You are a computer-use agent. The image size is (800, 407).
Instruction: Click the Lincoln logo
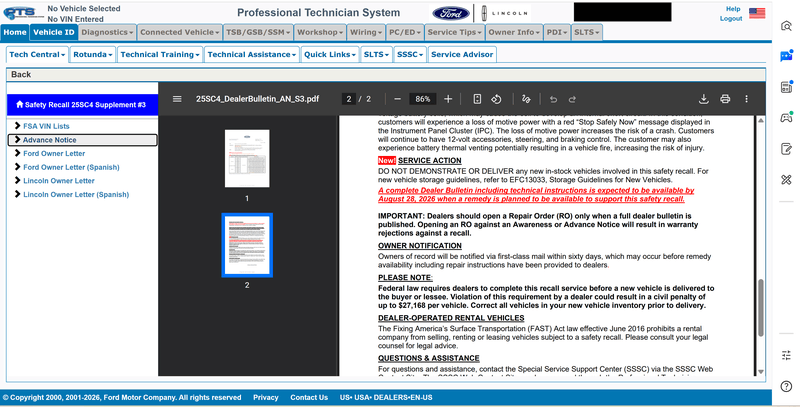tap(504, 13)
